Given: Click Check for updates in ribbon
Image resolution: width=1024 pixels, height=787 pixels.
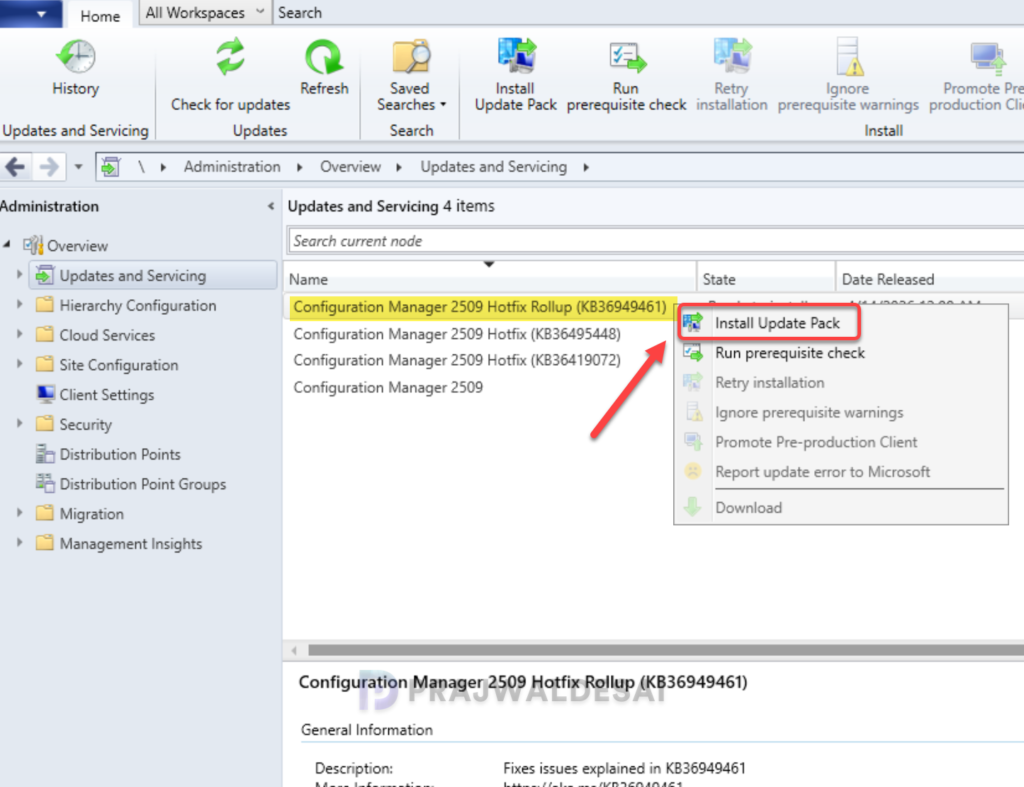Looking at the screenshot, I should (x=230, y=74).
